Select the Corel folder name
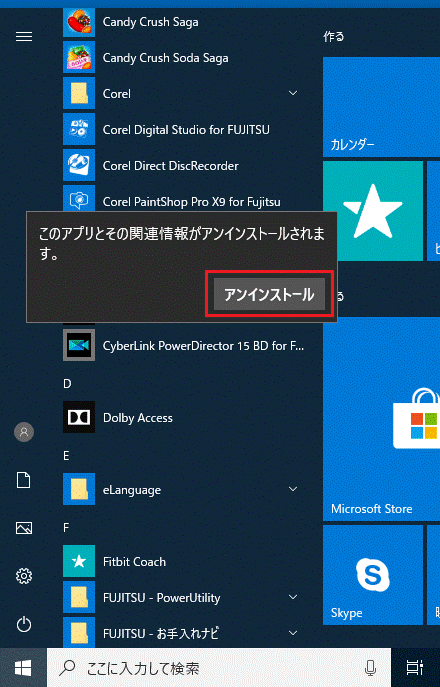The height and width of the screenshot is (687, 440). pyautogui.click(x=117, y=94)
